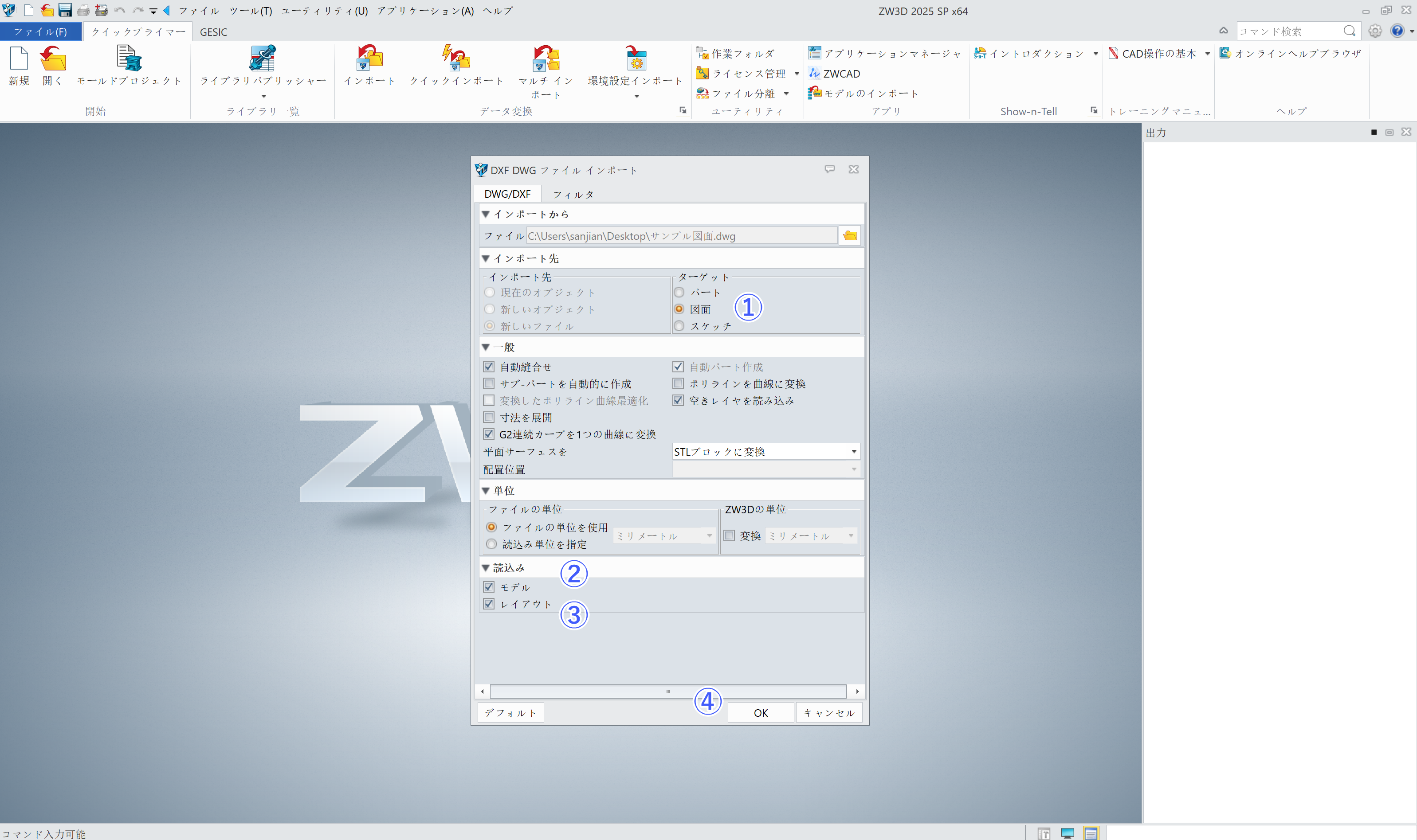
Task: Click the redo arrow in title bar
Action: [137, 10]
